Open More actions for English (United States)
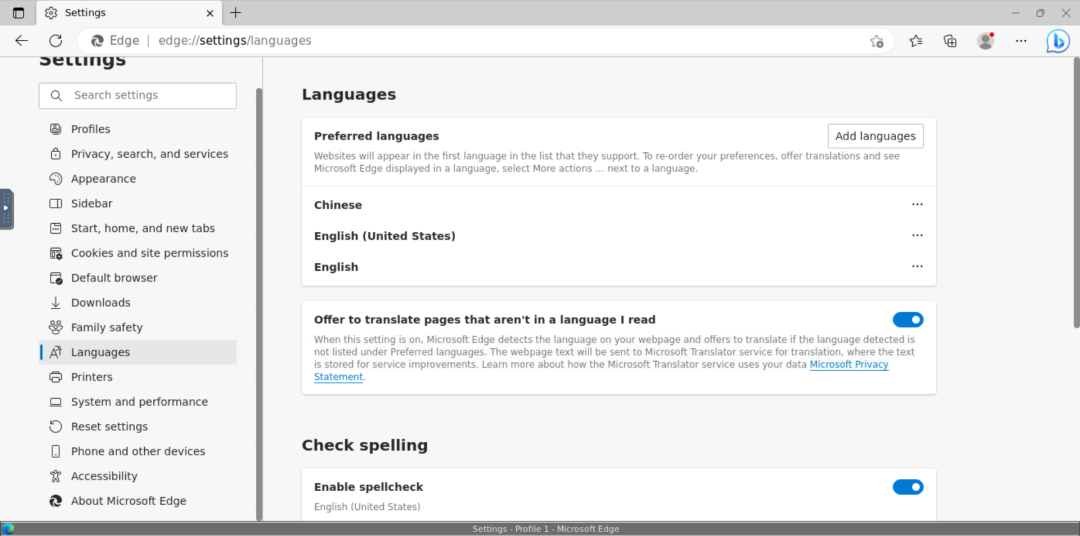 point(917,236)
